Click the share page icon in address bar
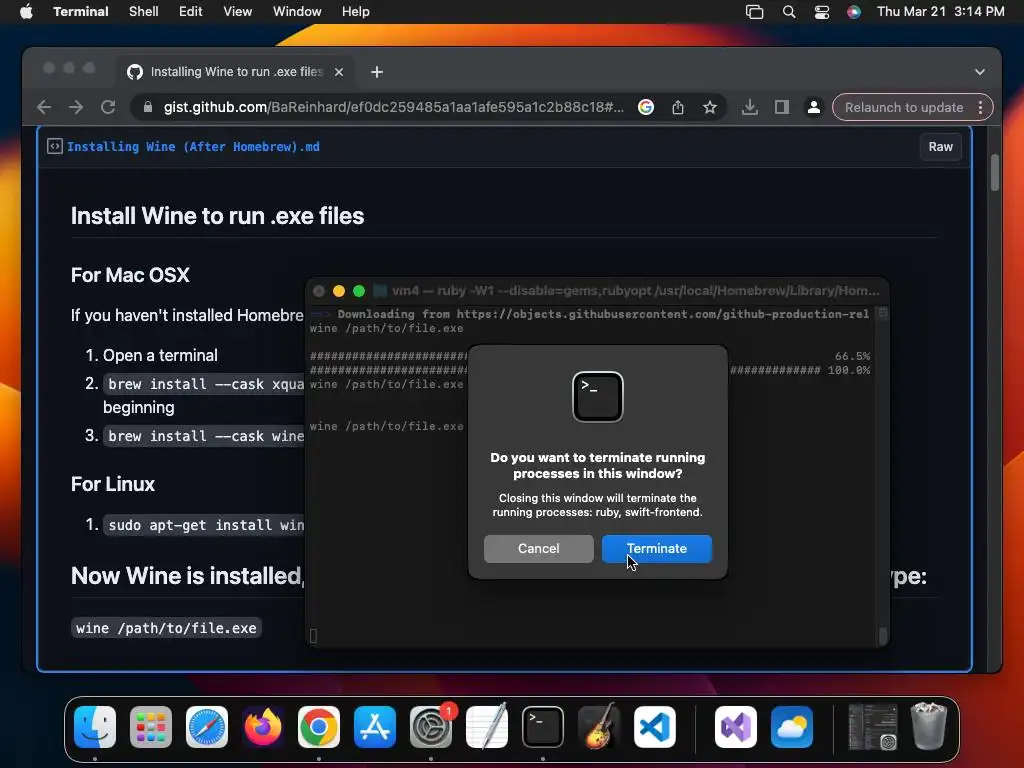 (678, 108)
